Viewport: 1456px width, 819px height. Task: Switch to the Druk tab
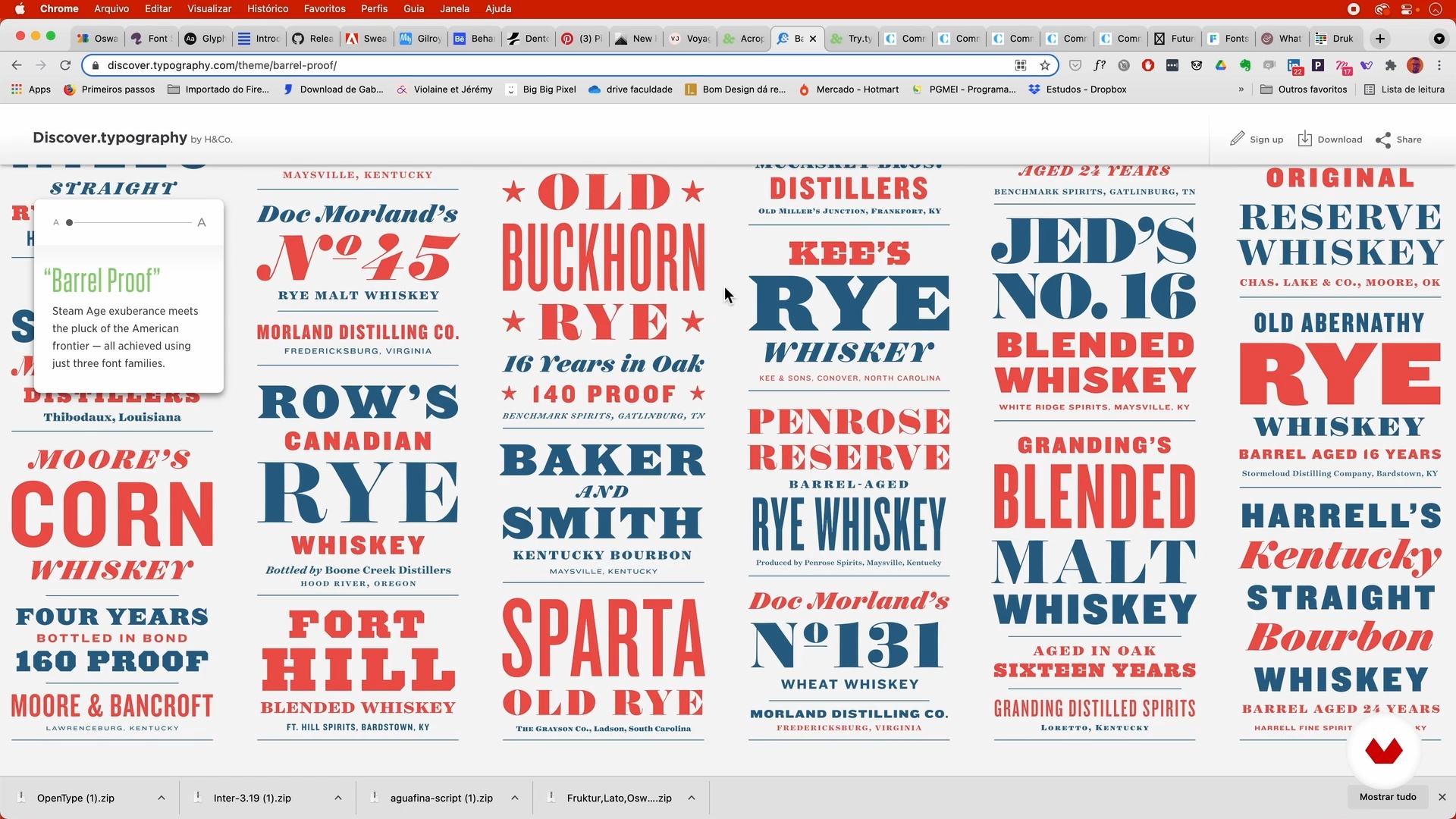(1335, 39)
